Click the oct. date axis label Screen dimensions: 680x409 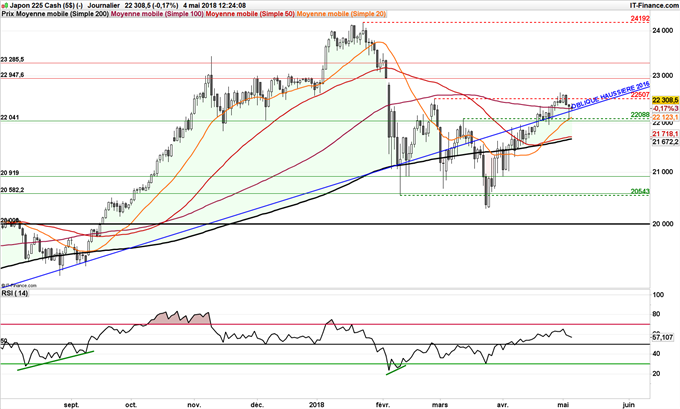pos(131,405)
